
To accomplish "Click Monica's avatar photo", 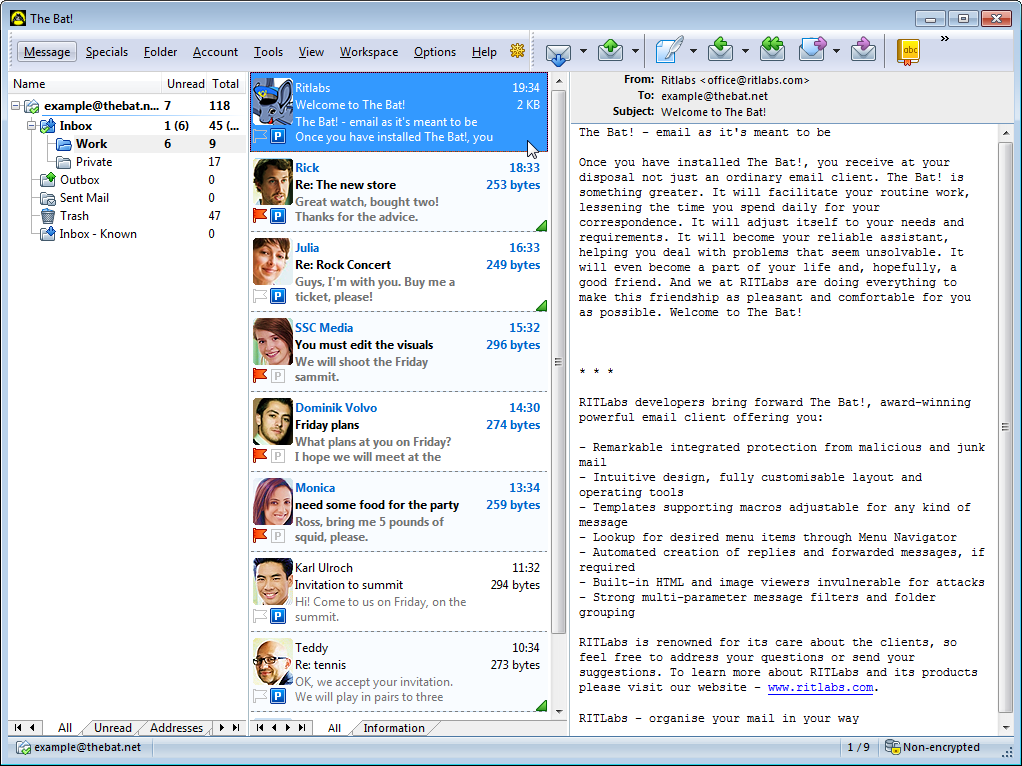I will (x=272, y=502).
